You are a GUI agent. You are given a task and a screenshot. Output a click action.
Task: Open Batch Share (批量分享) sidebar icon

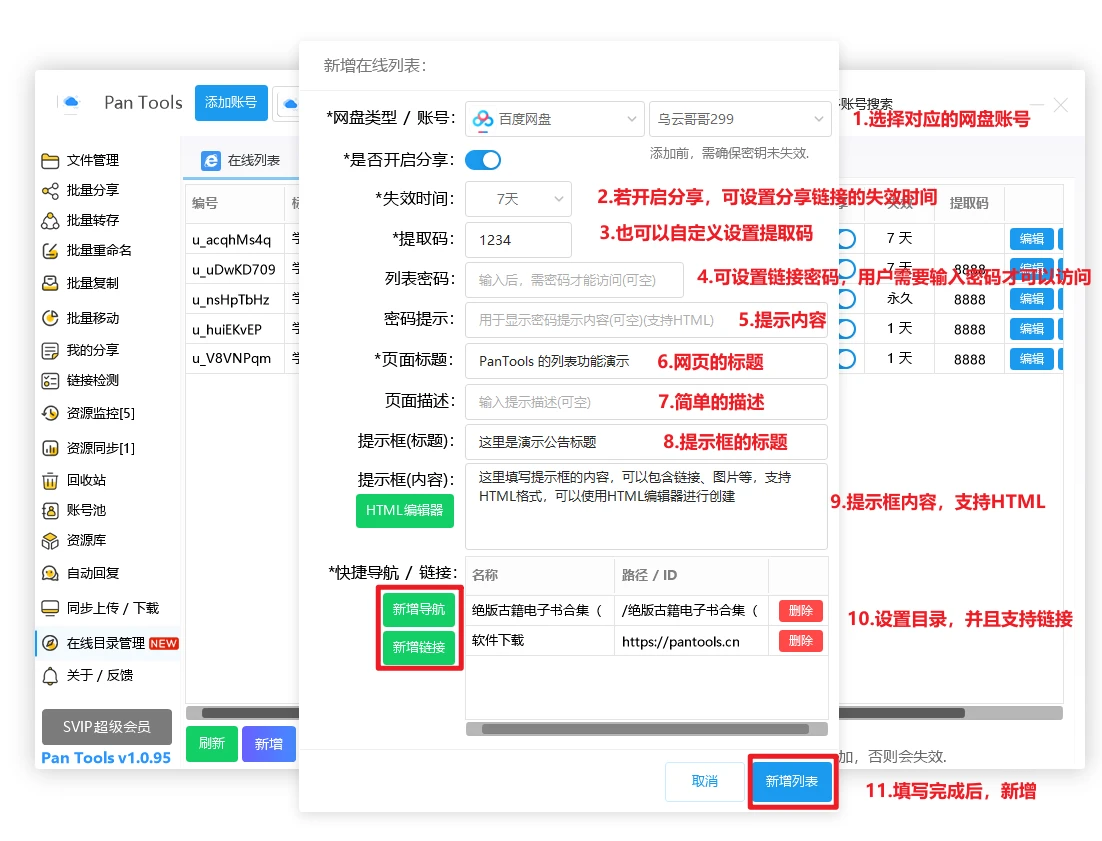pos(50,191)
